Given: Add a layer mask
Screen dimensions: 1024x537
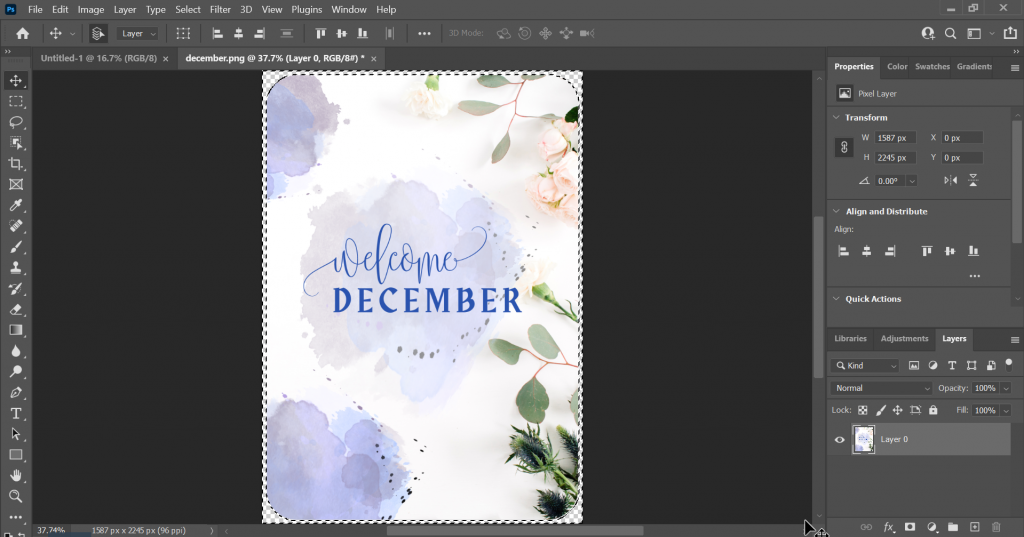Looking at the screenshot, I should point(910,527).
